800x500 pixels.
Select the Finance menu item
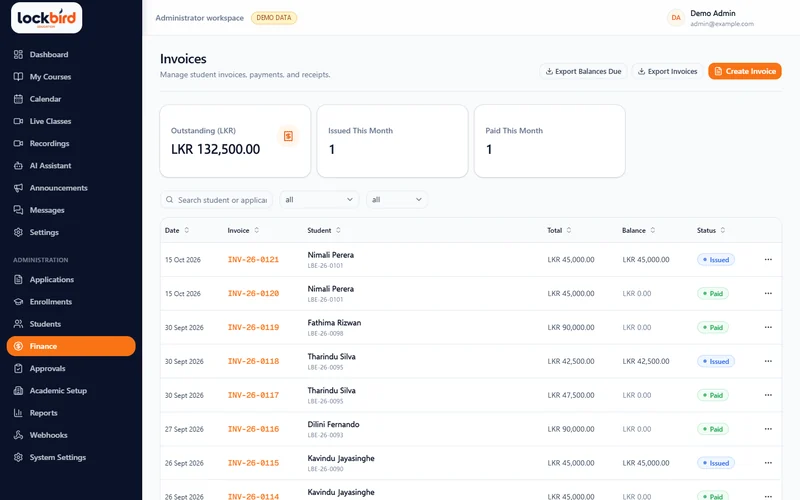pyautogui.click(x=71, y=346)
